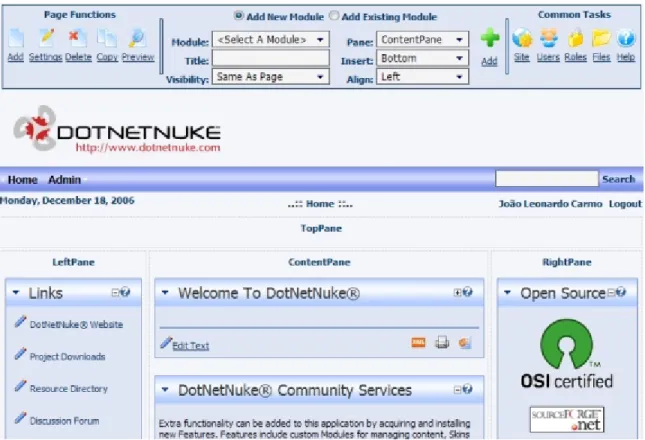
Task: Click the Settings text link
Action: [x=45, y=57]
